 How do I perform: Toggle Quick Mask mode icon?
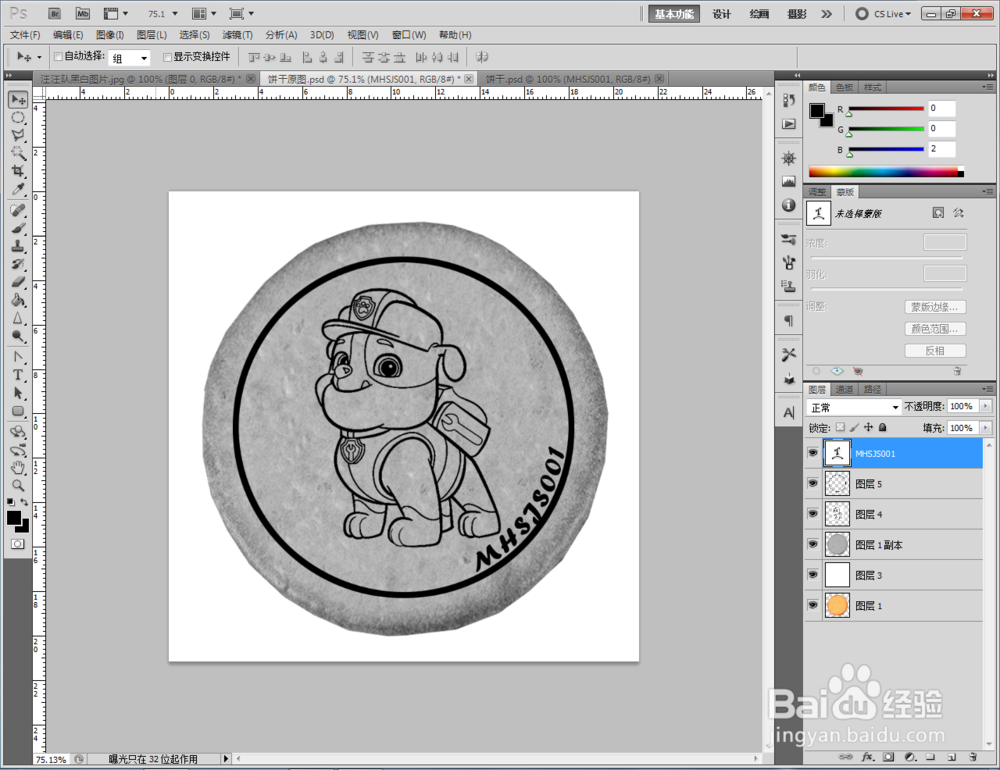click(x=17, y=544)
